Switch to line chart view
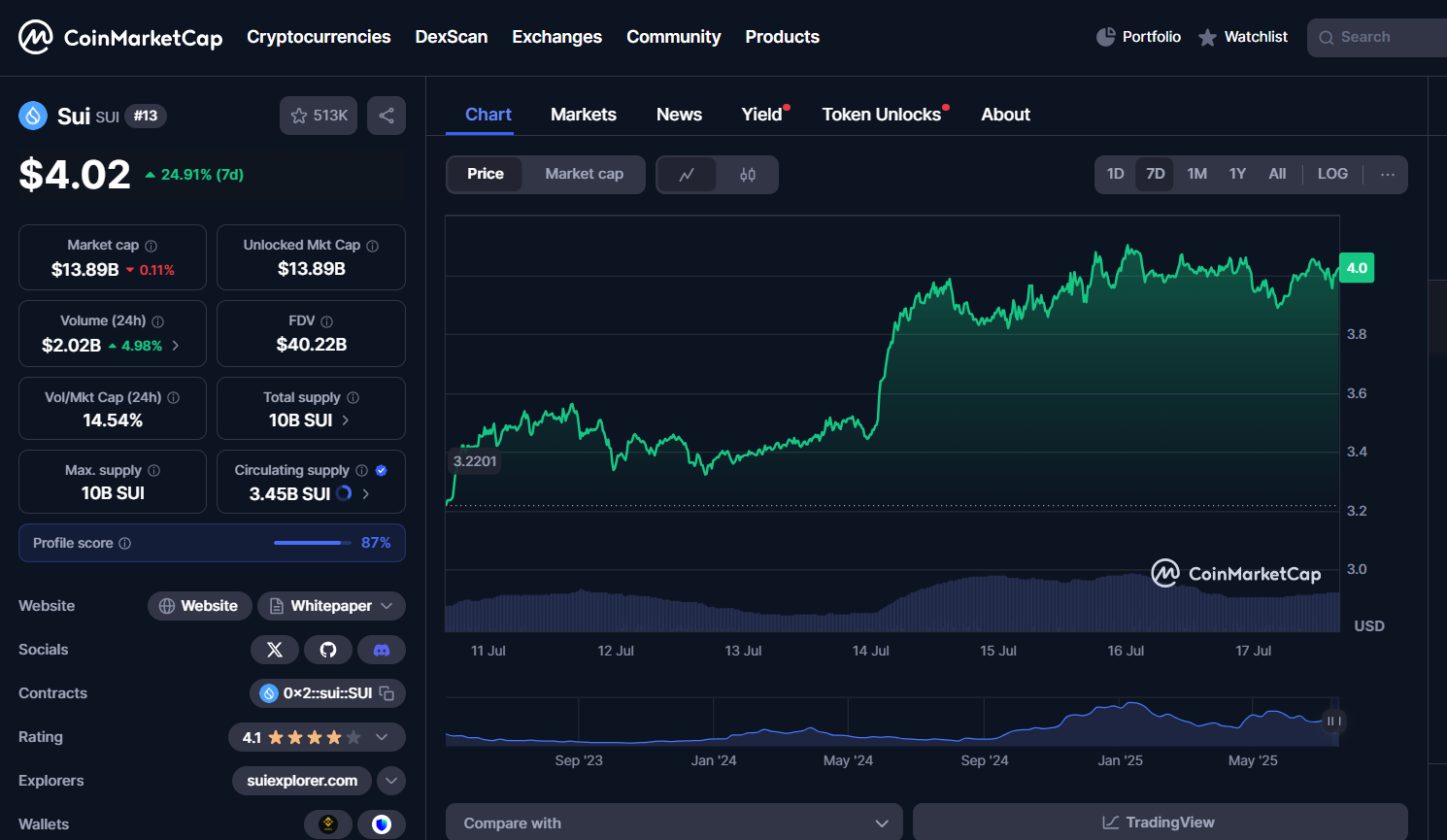Screen dimensions: 1447x840 [x=687, y=175]
